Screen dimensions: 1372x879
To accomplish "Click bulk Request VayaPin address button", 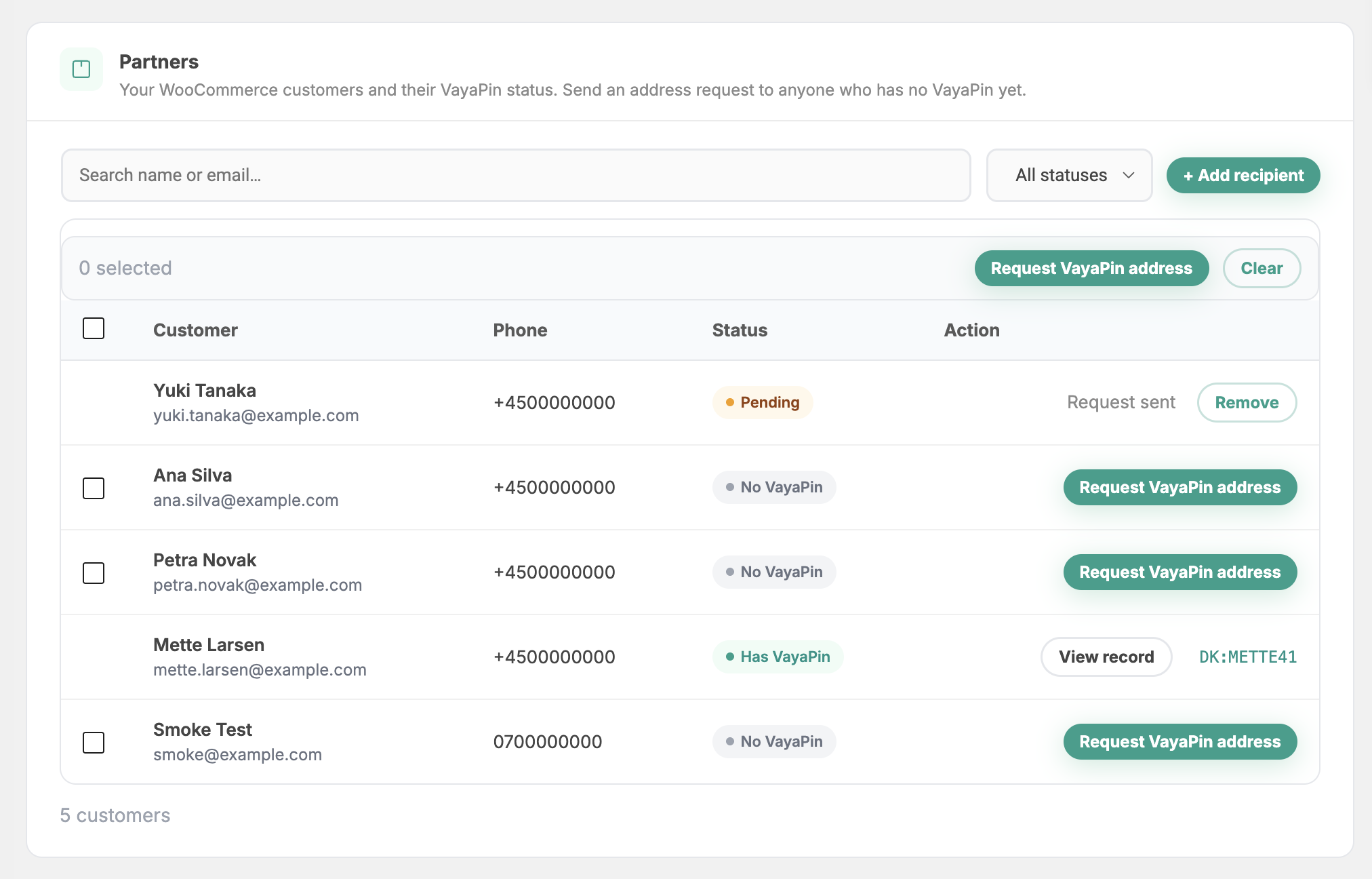I will point(1091,268).
